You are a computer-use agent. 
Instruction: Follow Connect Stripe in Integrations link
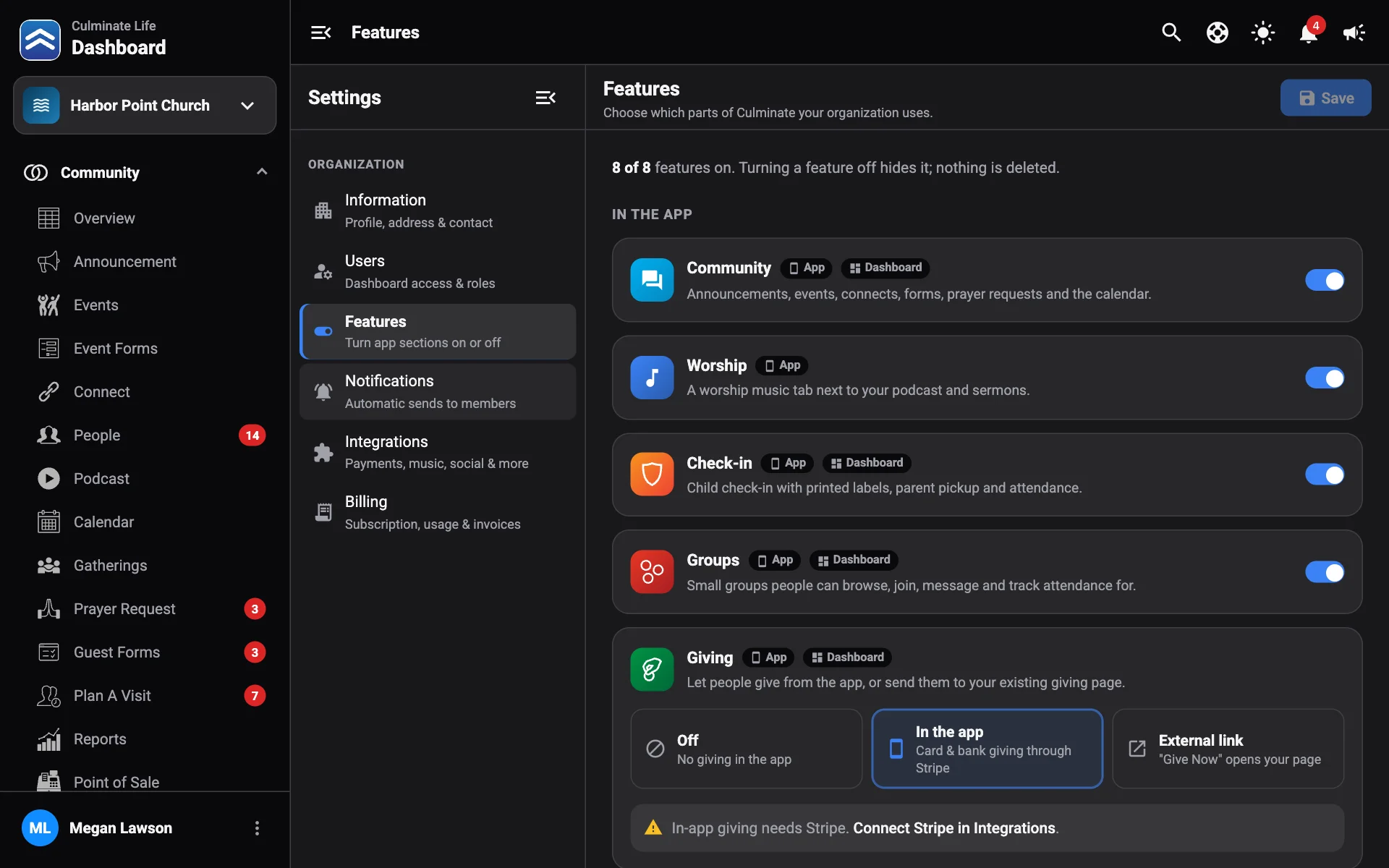pyautogui.click(x=954, y=828)
